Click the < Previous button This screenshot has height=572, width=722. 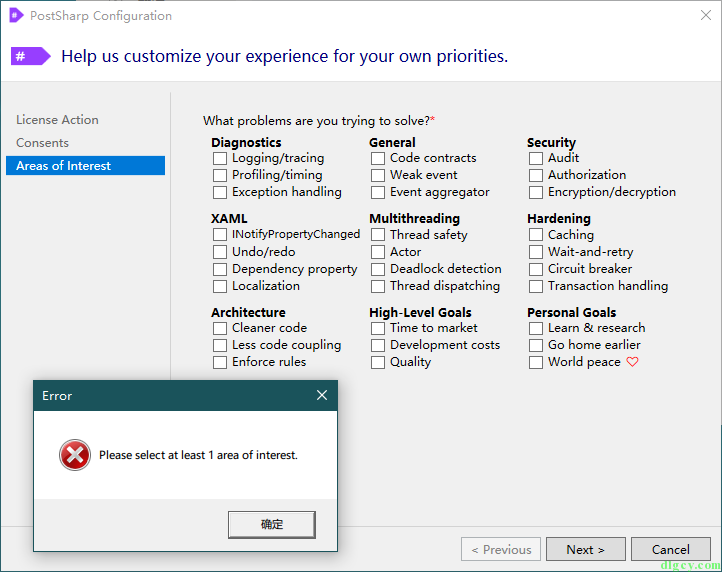click(x=501, y=549)
